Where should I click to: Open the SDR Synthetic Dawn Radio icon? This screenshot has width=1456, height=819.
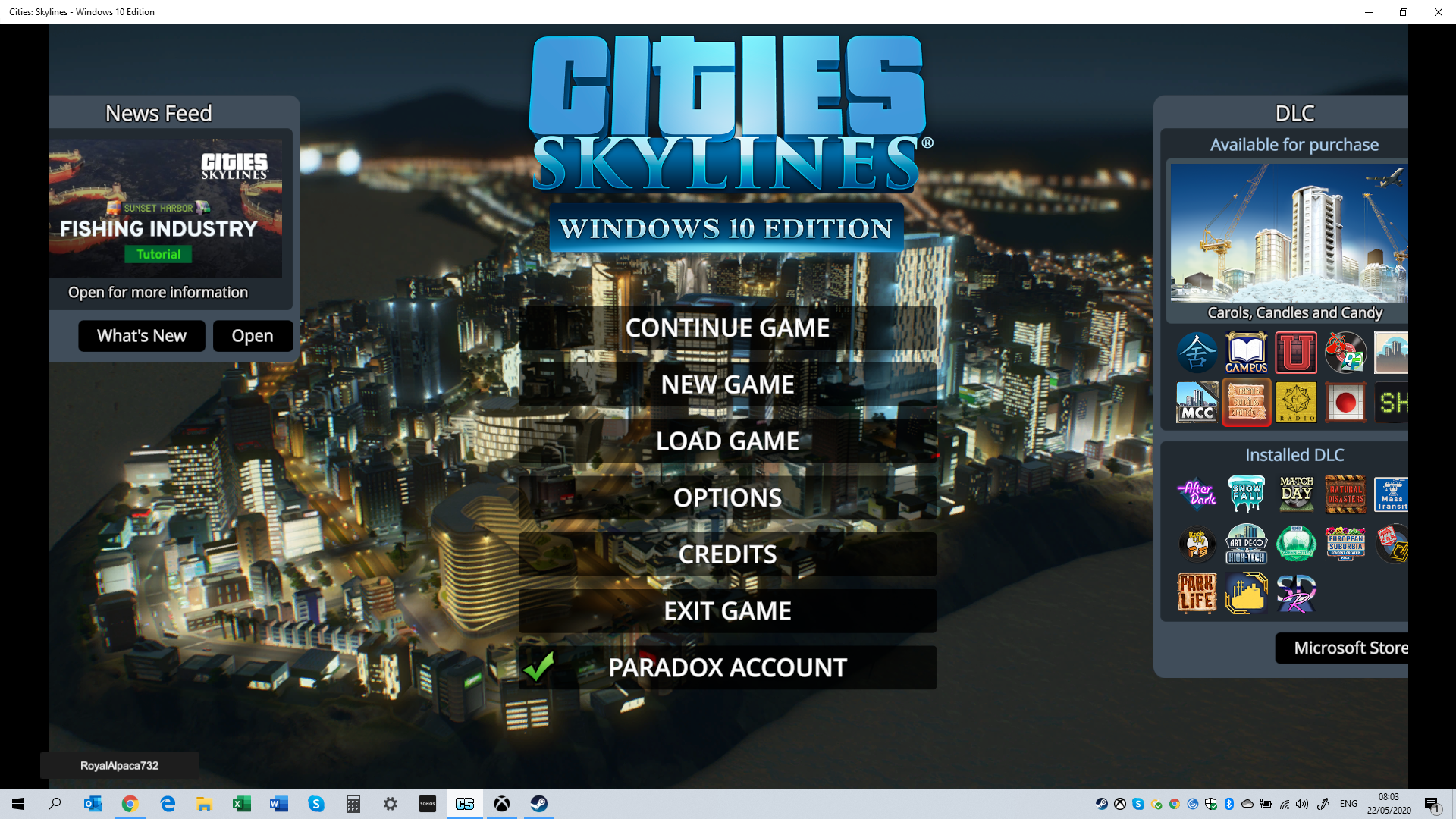click(1296, 593)
